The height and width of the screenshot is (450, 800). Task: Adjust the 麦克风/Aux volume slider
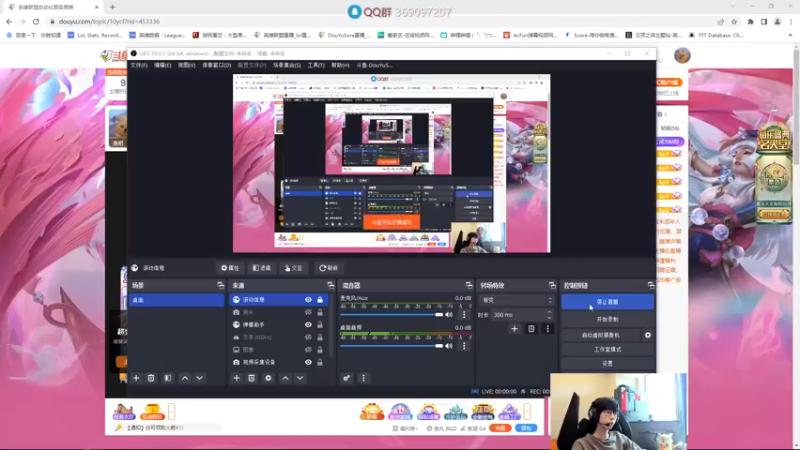(x=391, y=315)
